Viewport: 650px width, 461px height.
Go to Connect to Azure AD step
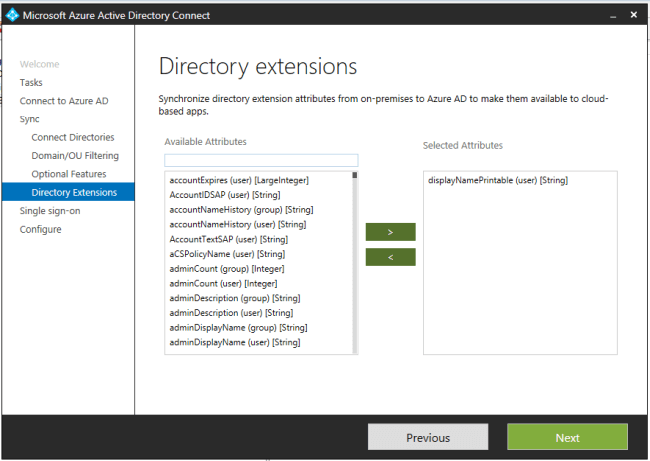(x=64, y=101)
